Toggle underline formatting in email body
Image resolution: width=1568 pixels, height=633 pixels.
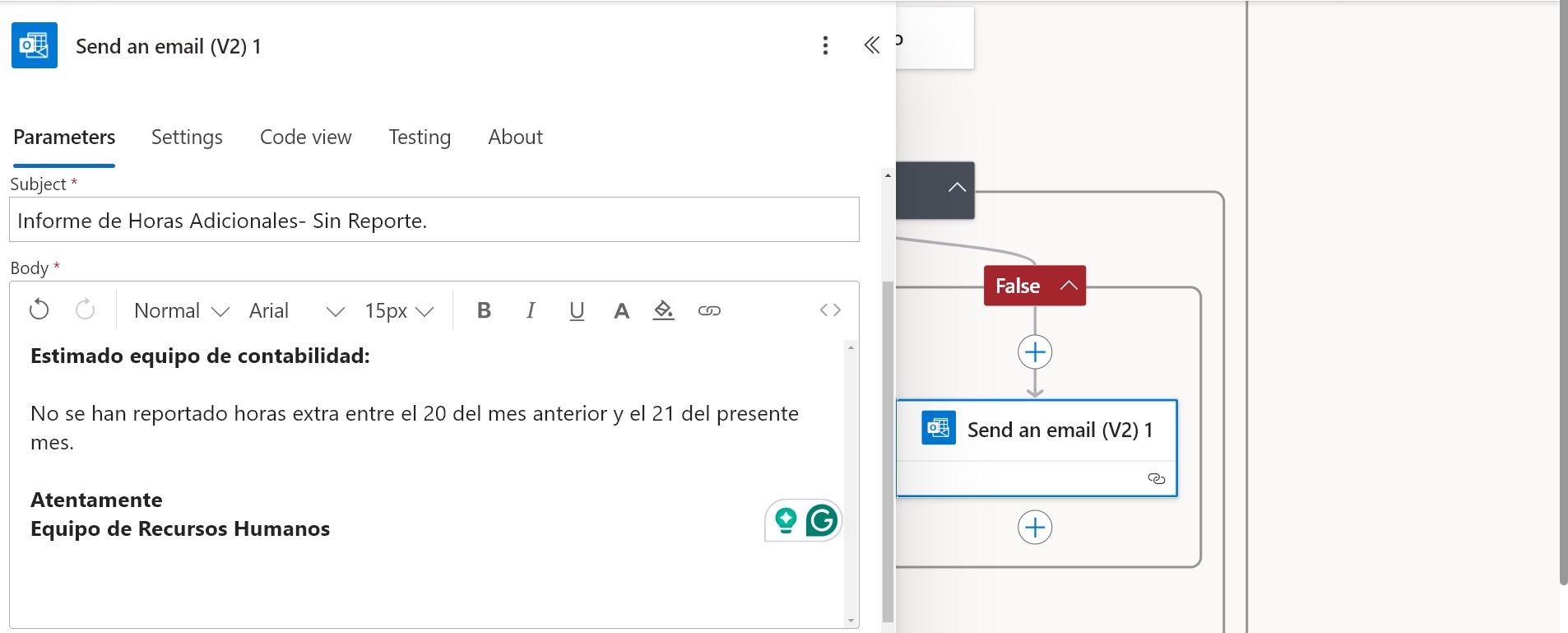tap(577, 310)
